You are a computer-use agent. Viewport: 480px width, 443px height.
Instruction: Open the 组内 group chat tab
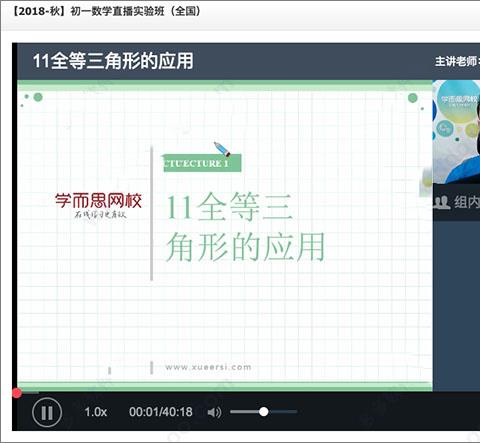pyautogui.click(x=467, y=202)
